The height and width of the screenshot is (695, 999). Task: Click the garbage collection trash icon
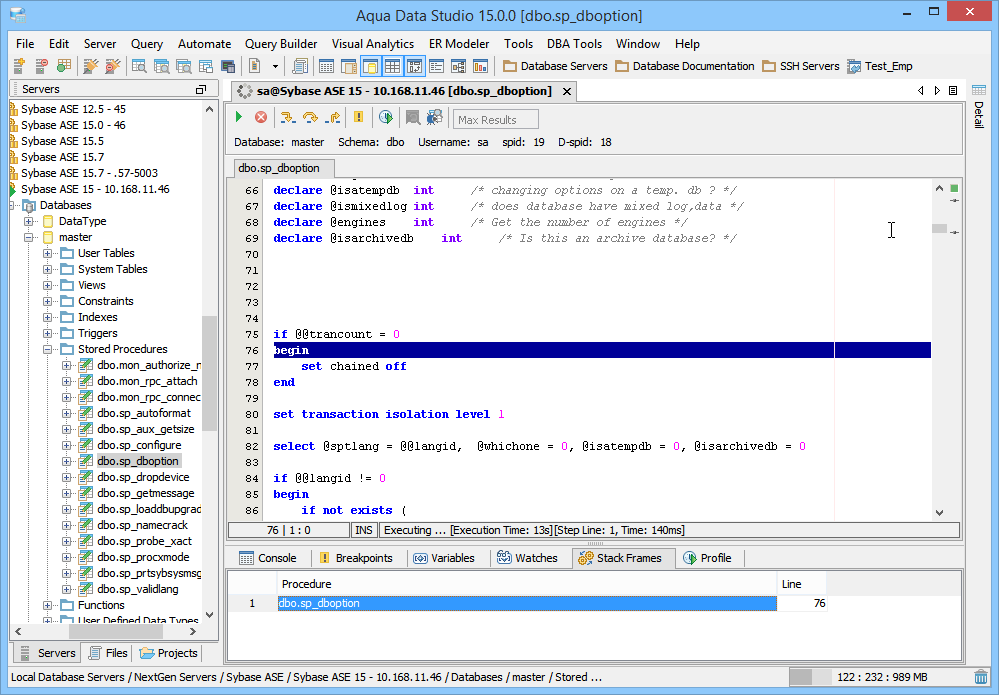tap(981, 677)
